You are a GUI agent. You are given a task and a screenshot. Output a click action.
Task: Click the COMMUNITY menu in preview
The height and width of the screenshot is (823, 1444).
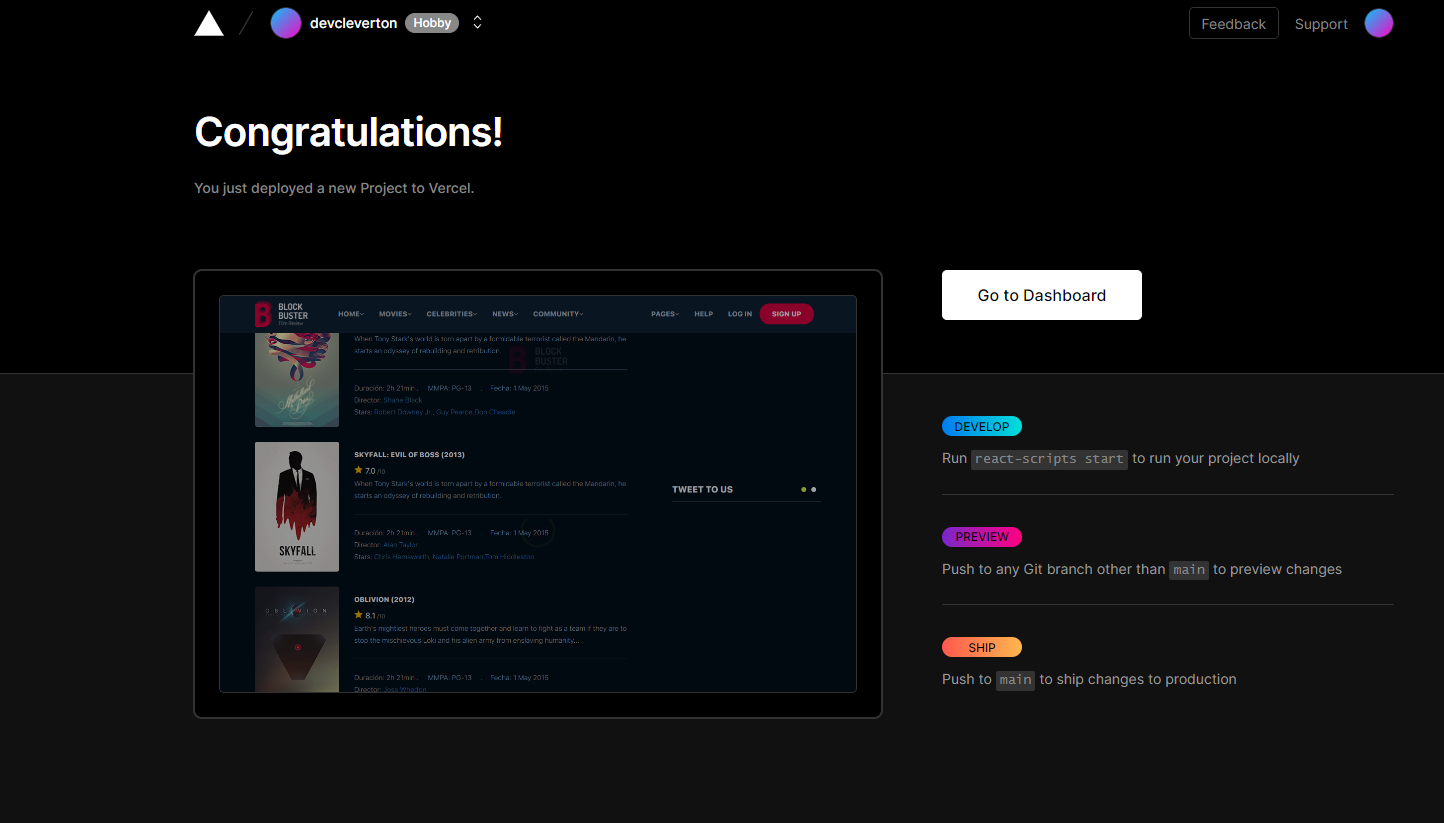coord(558,314)
